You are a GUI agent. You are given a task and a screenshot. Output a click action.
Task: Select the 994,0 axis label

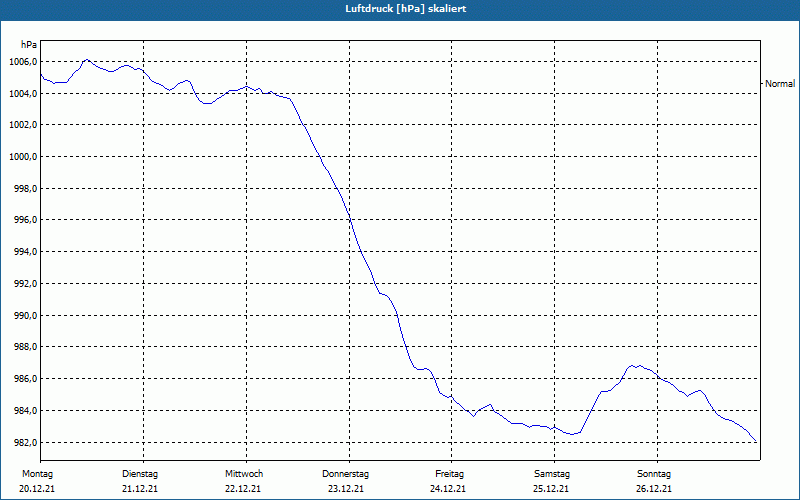[26, 252]
